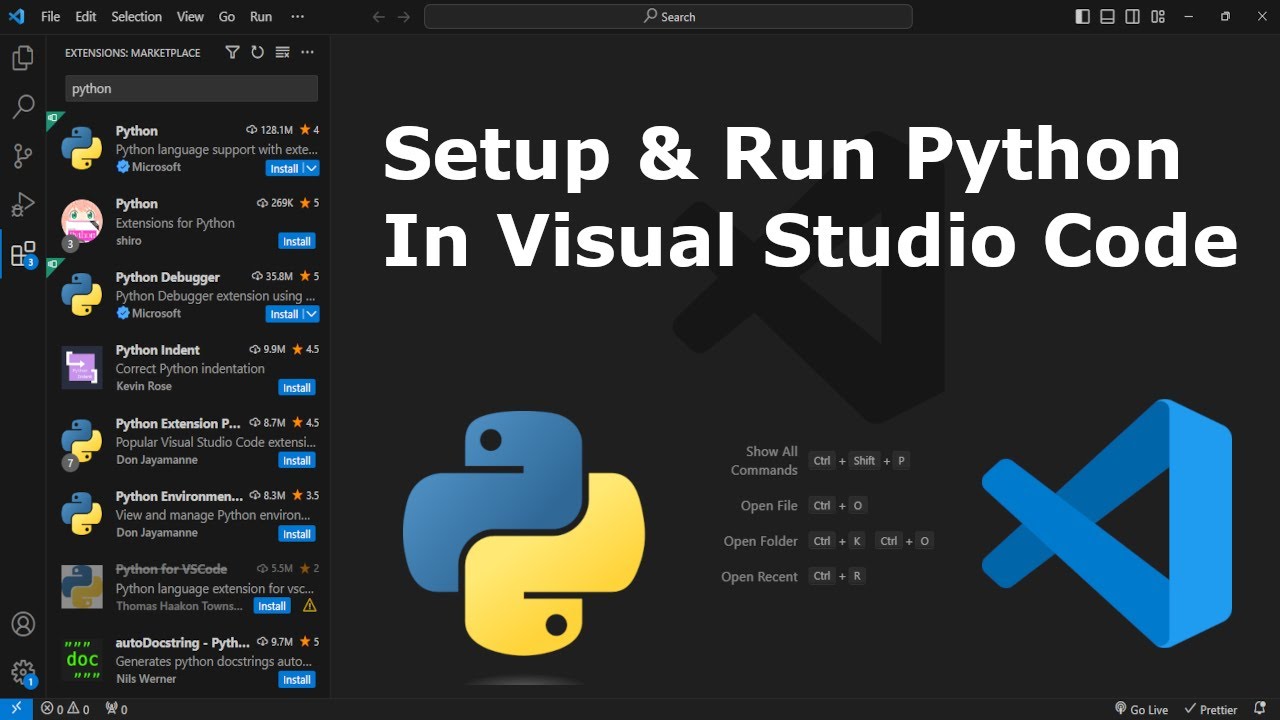This screenshot has height=720, width=1280.
Task: Go back with the navigation arrow
Action: pos(378,17)
